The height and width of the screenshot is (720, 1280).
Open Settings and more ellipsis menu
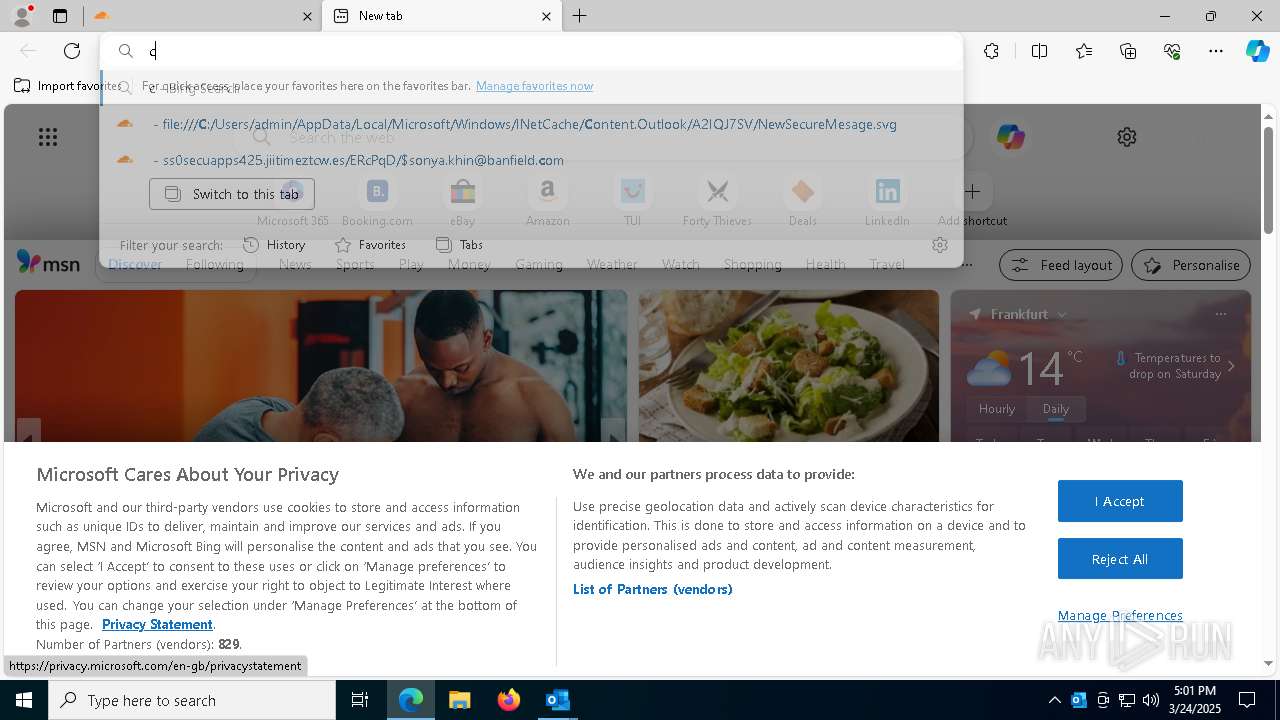coord(1216,51)
